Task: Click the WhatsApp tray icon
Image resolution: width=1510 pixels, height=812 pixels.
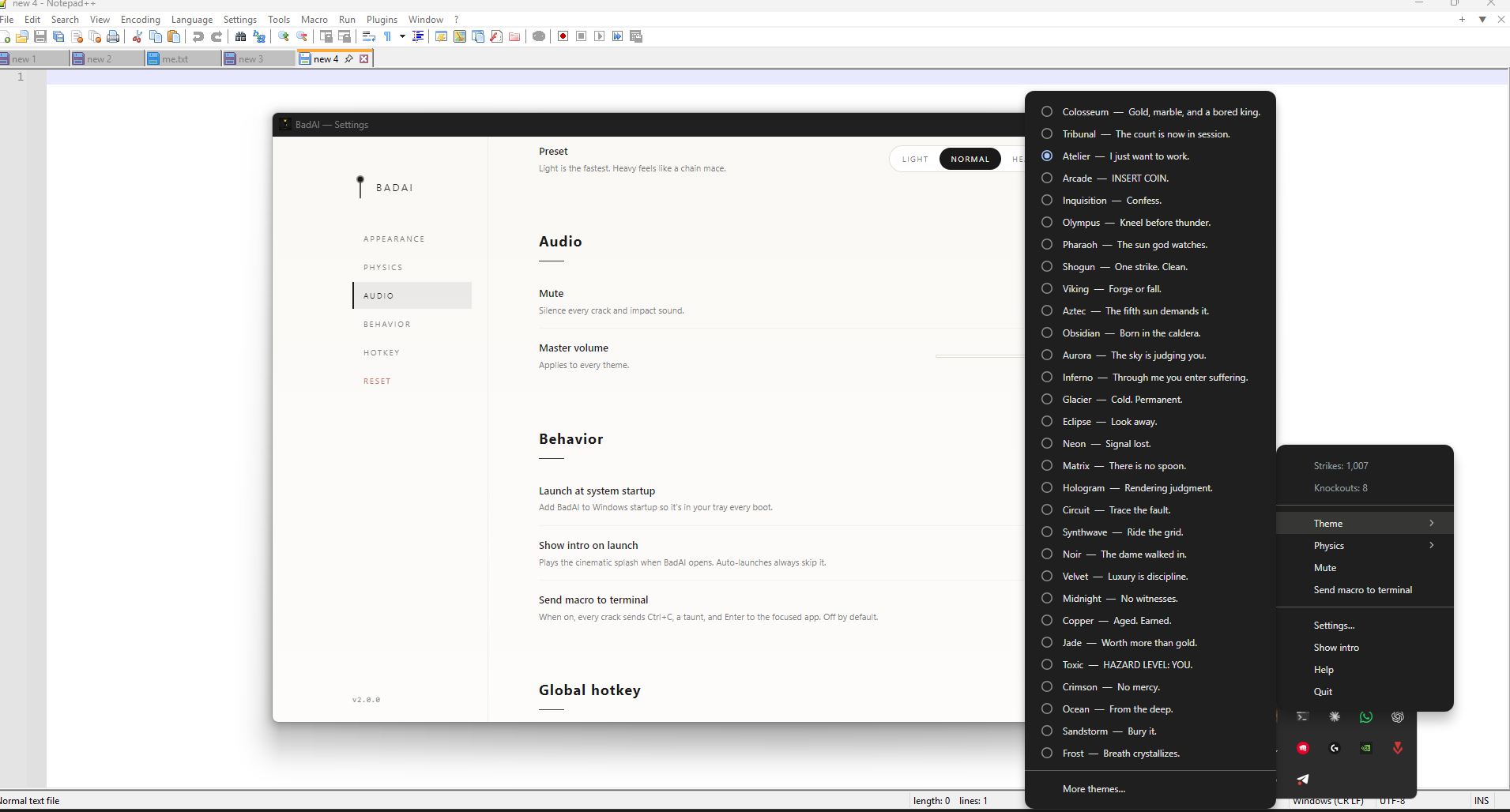Action: (x=1366, y=717)
